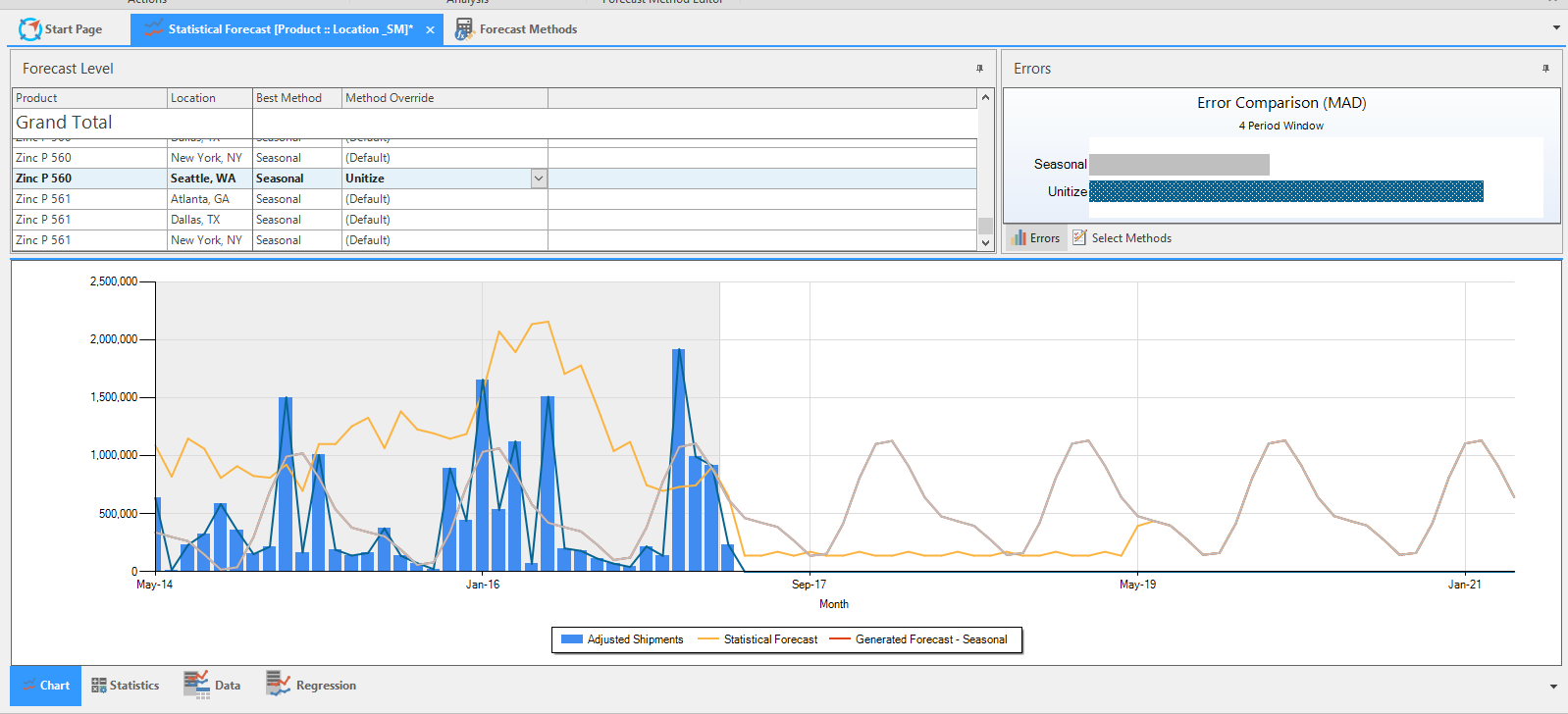Click the Generated Forecast - Seasonal legend entry
This screenshot has height=714, width=1568.
[918, 639]
